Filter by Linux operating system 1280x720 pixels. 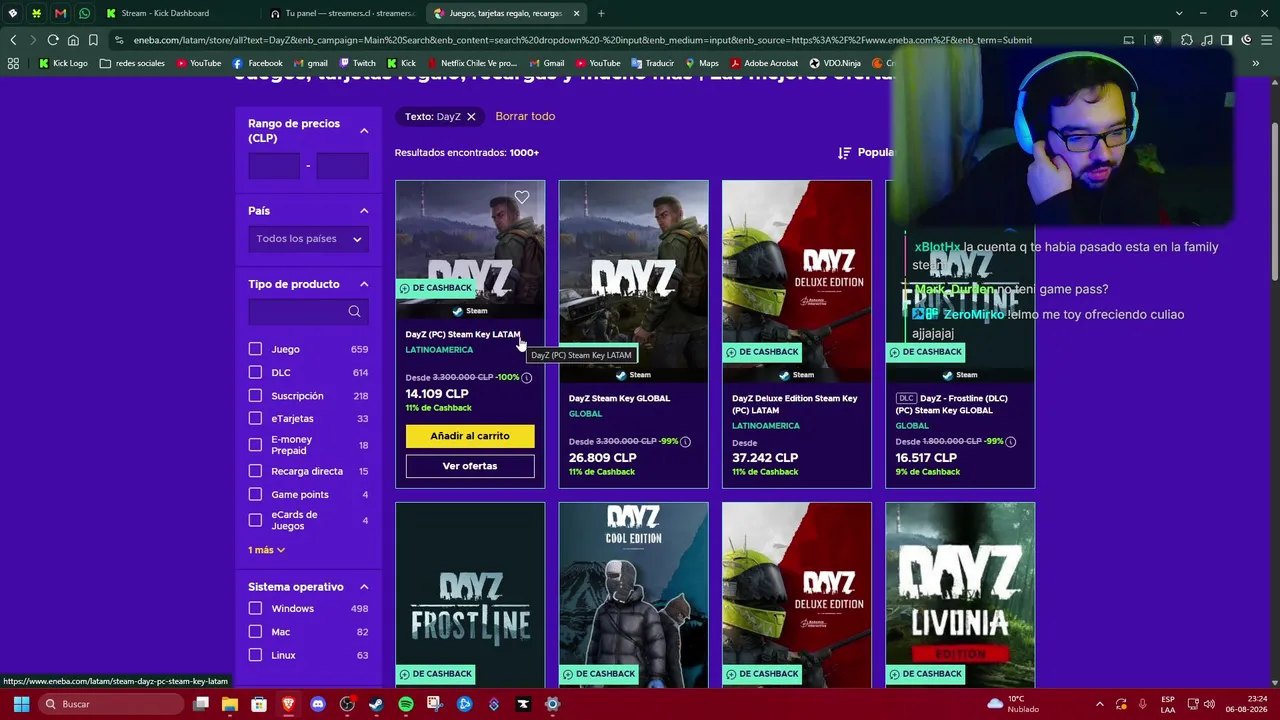pos(255,655)
